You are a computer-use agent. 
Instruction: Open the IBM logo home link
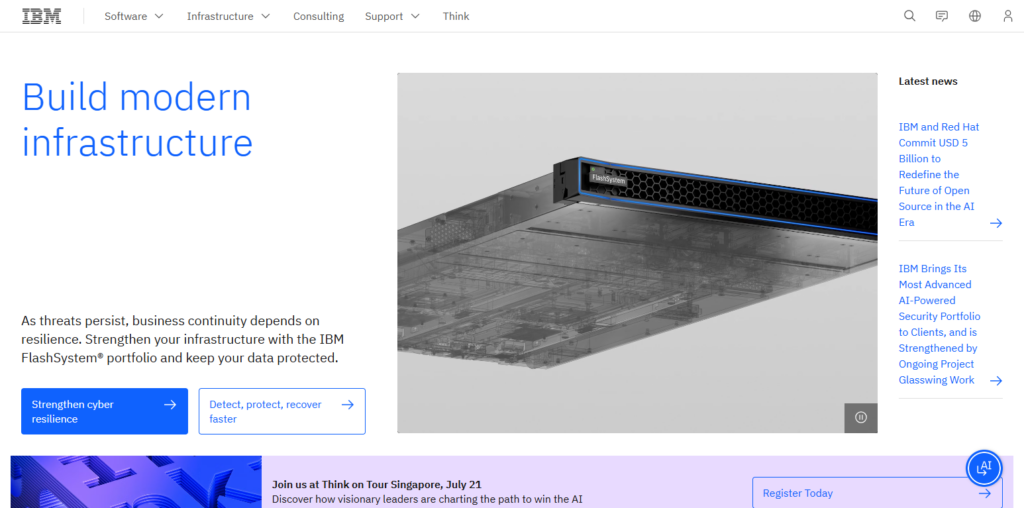pos(42,16)
